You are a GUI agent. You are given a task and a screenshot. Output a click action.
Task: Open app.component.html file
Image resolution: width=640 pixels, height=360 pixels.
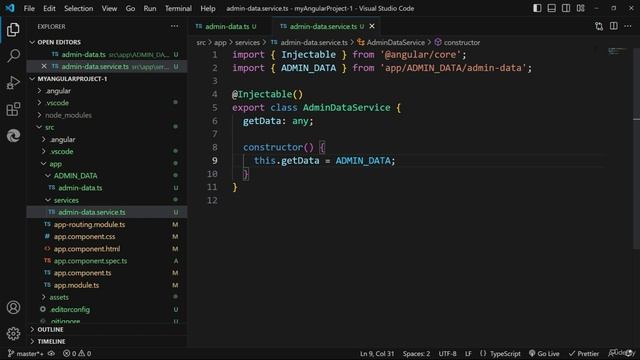point(107,249)
